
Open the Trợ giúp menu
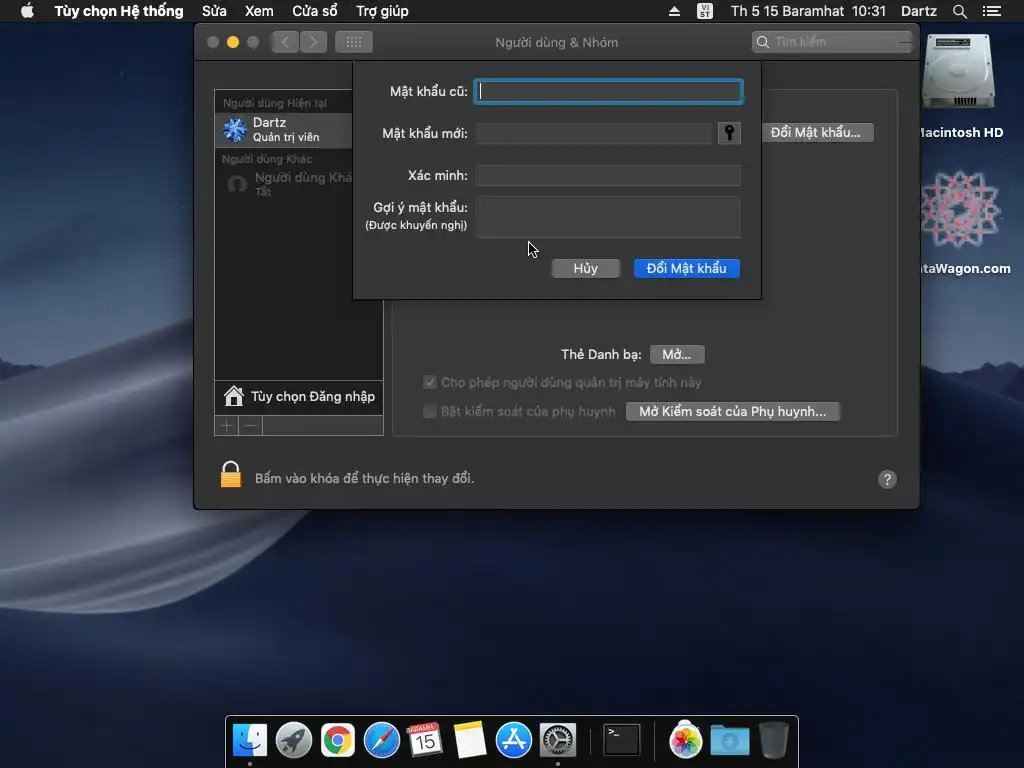click(382, 11)
